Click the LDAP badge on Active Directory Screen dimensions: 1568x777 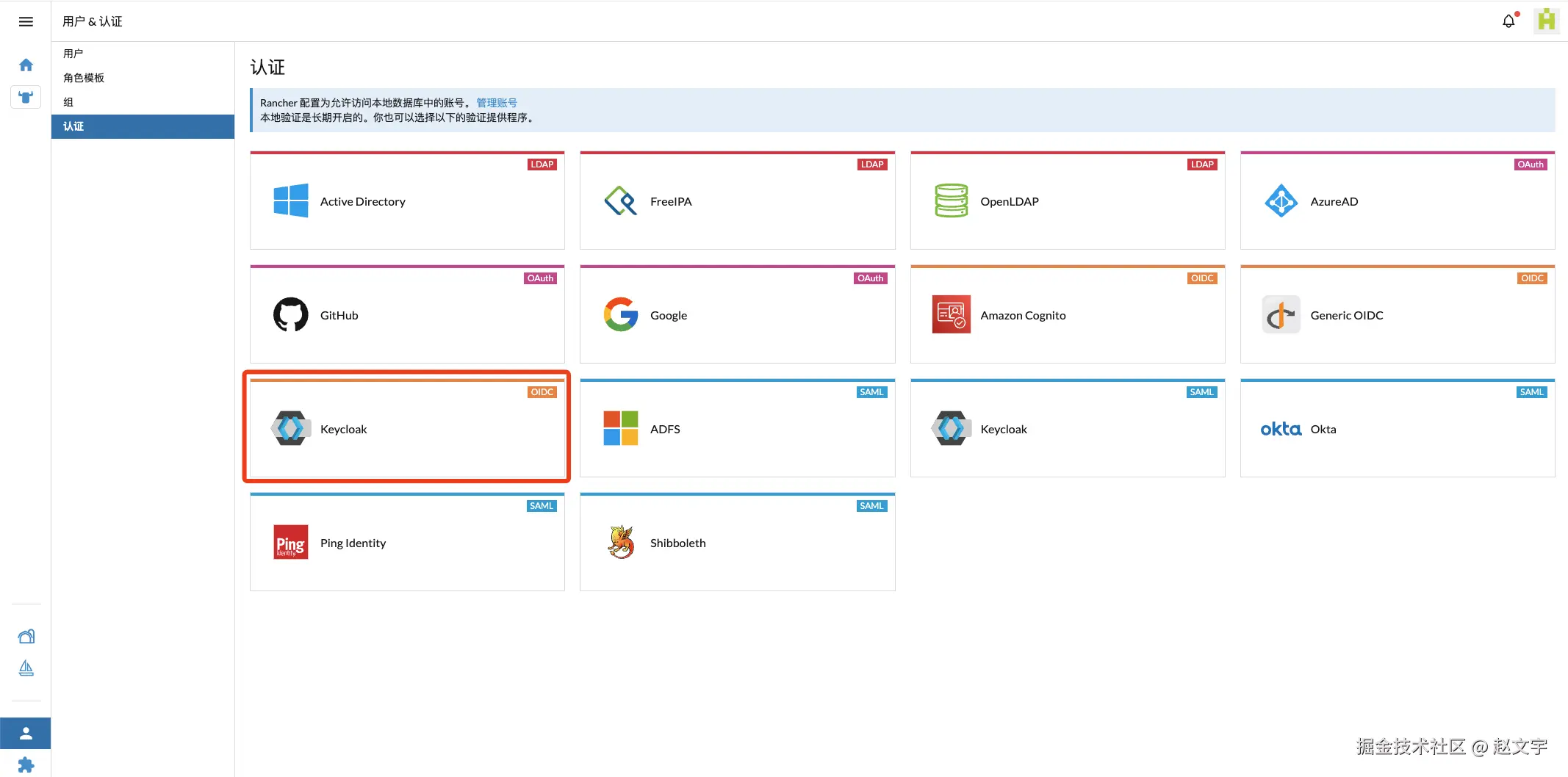coord(542,165)
